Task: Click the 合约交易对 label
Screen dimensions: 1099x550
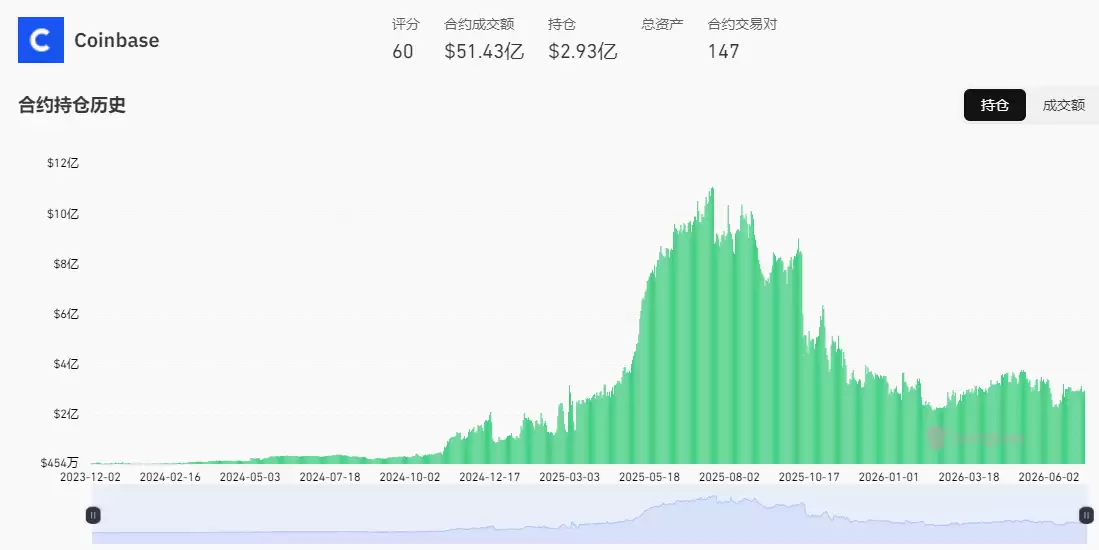Action: [742, 24]
